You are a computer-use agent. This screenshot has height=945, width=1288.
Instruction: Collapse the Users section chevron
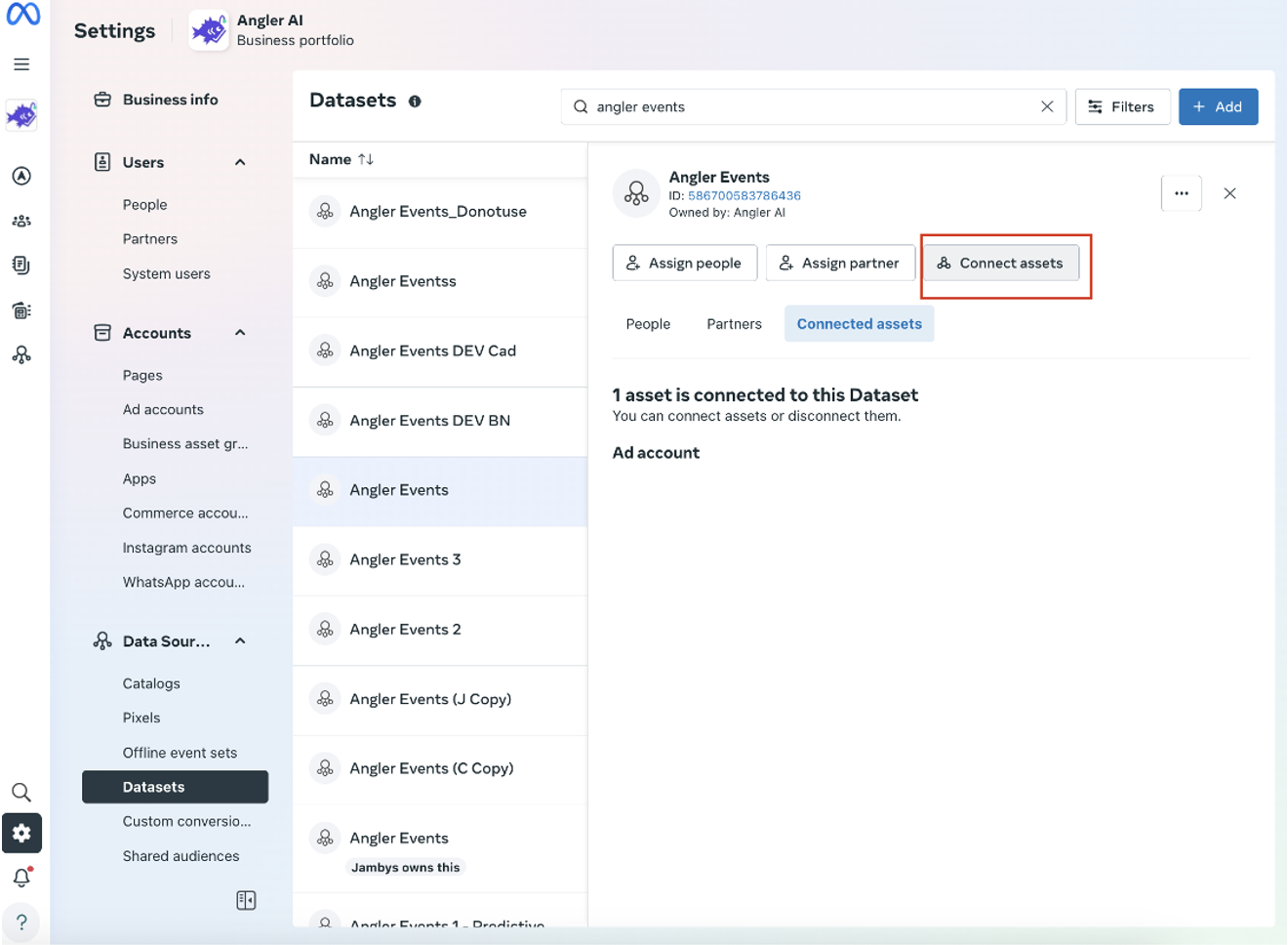pyautogui.click(x=240, y=162)
